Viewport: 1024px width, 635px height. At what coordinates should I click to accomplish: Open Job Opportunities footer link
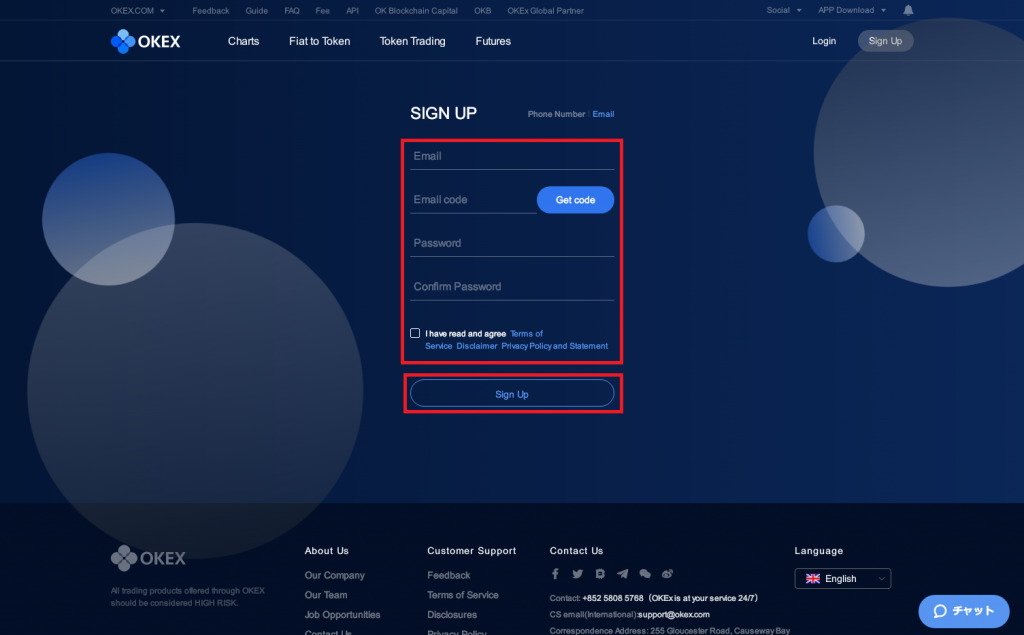[342, 615]
